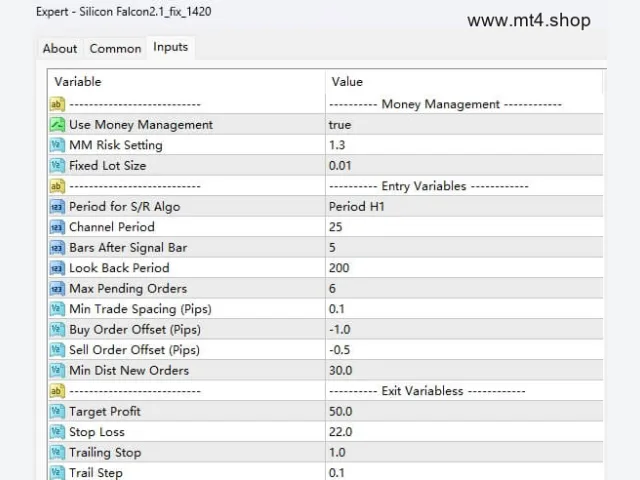Viewport: 640px width, 480px height.
Task: Click the icon beside Stop Loss
Action: pos(57,432)
